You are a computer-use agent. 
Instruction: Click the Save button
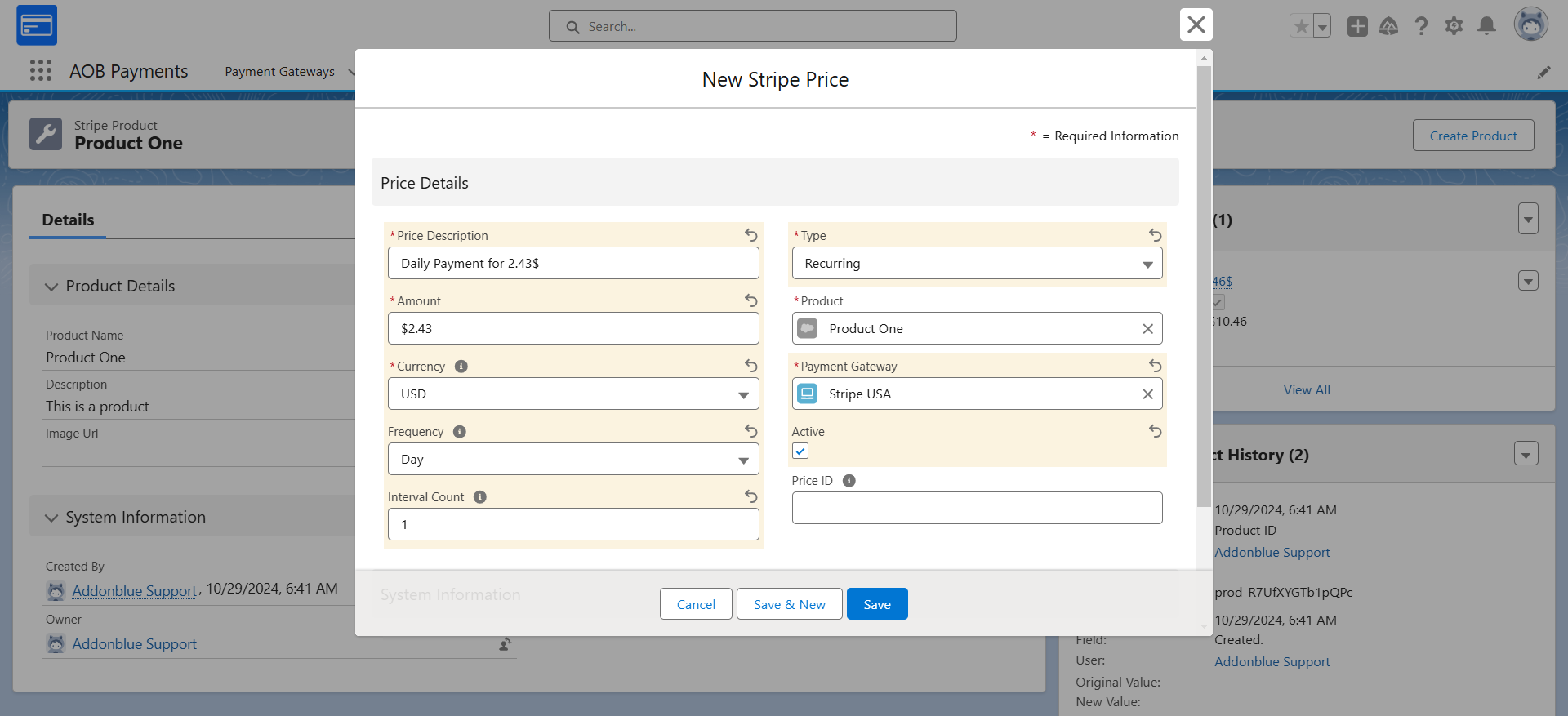(877, 604)
